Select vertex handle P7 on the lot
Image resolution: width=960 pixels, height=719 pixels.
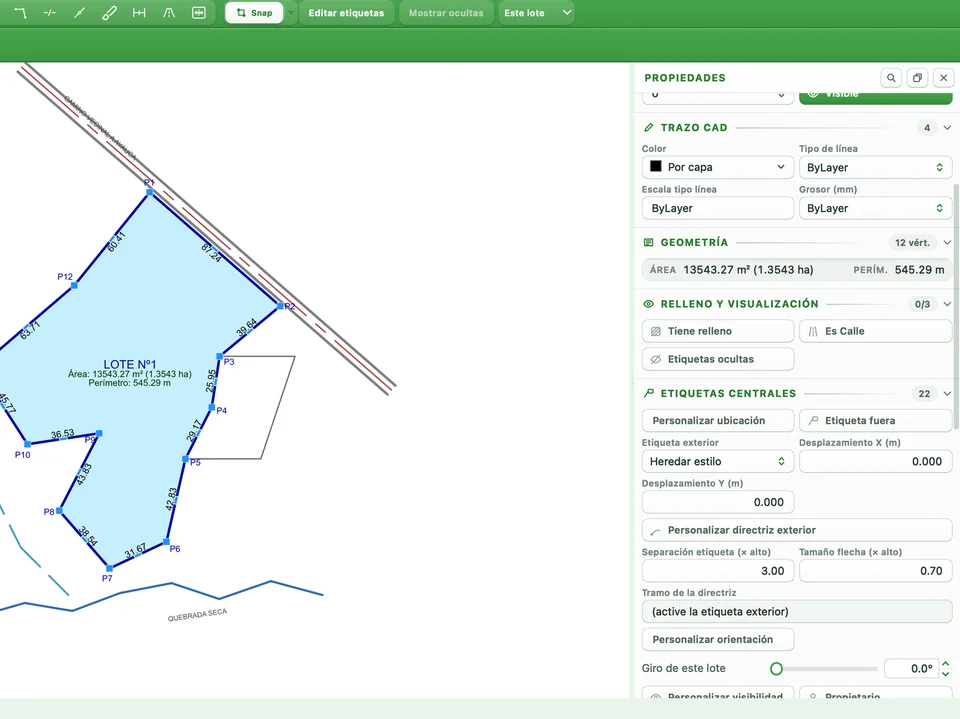click(x=109, y=568)
